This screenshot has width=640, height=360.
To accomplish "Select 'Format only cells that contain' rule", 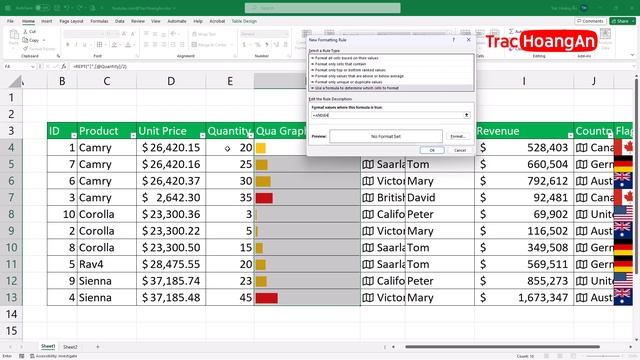I will click(391, 64).
